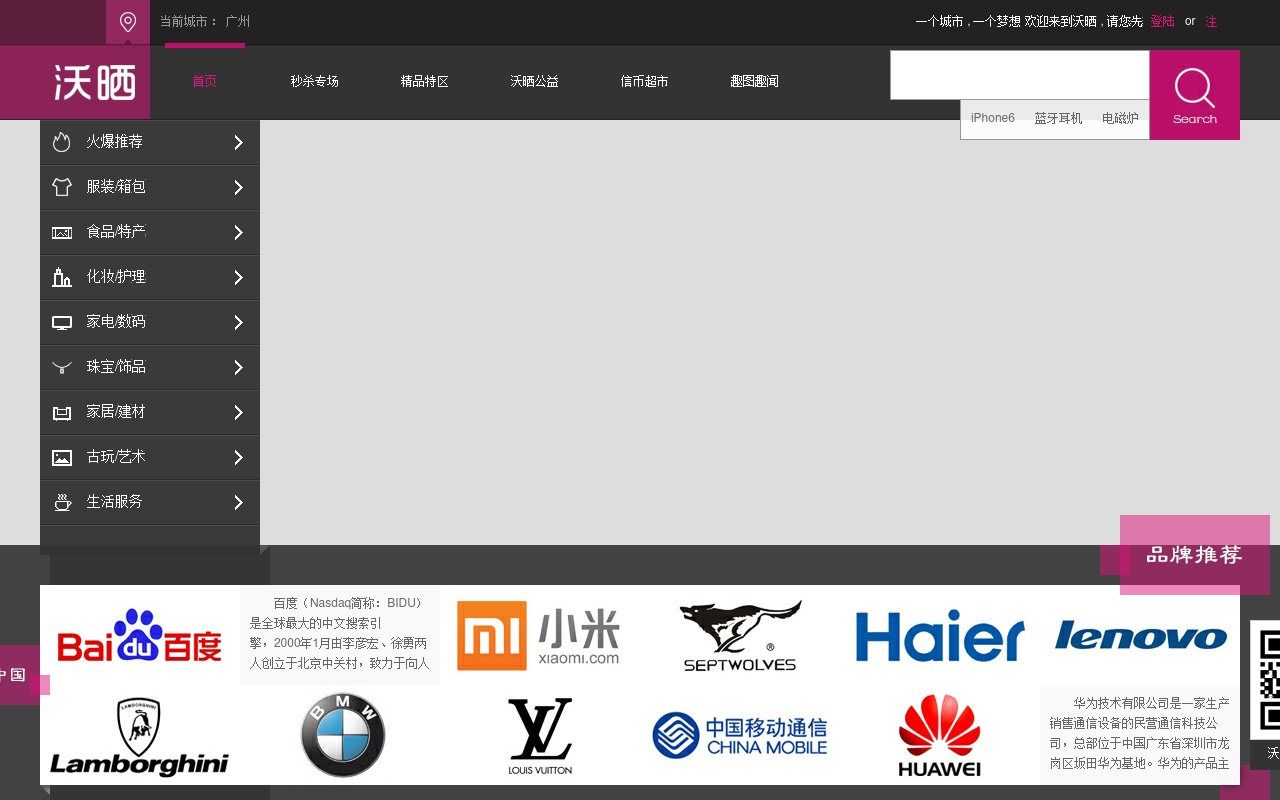This screenshot has width=1280, height=800.
Task: Expand the 家居/建材 category arrow
Action: 238,412
